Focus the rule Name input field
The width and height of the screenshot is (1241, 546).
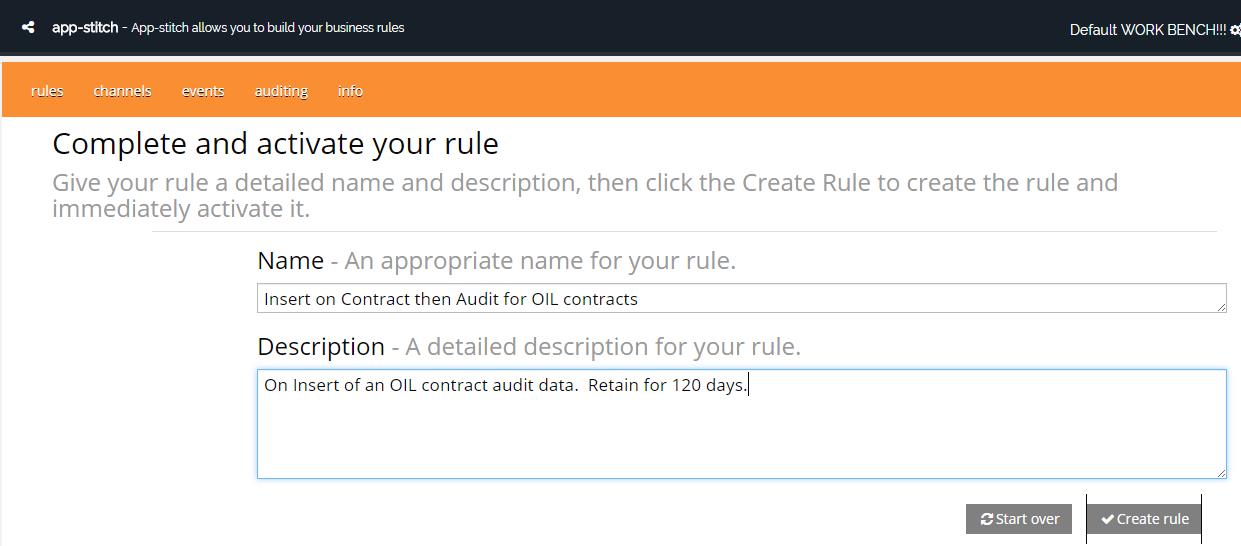(740, 298)
